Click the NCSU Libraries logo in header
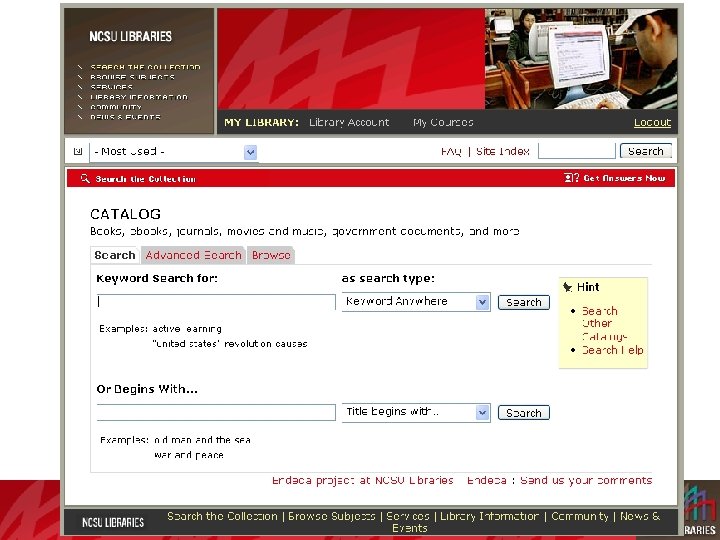 tap(130, 36)
